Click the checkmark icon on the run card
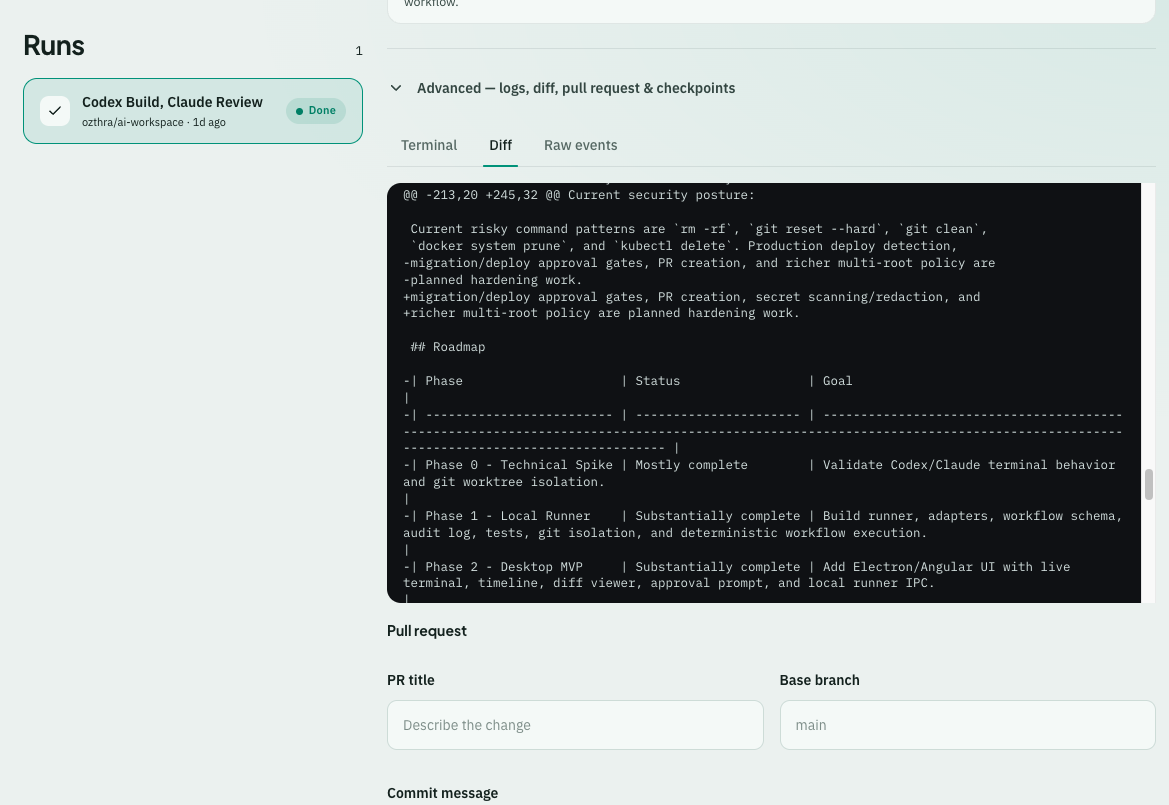The height and width of the screenshot is (805, 1169). 54,111
